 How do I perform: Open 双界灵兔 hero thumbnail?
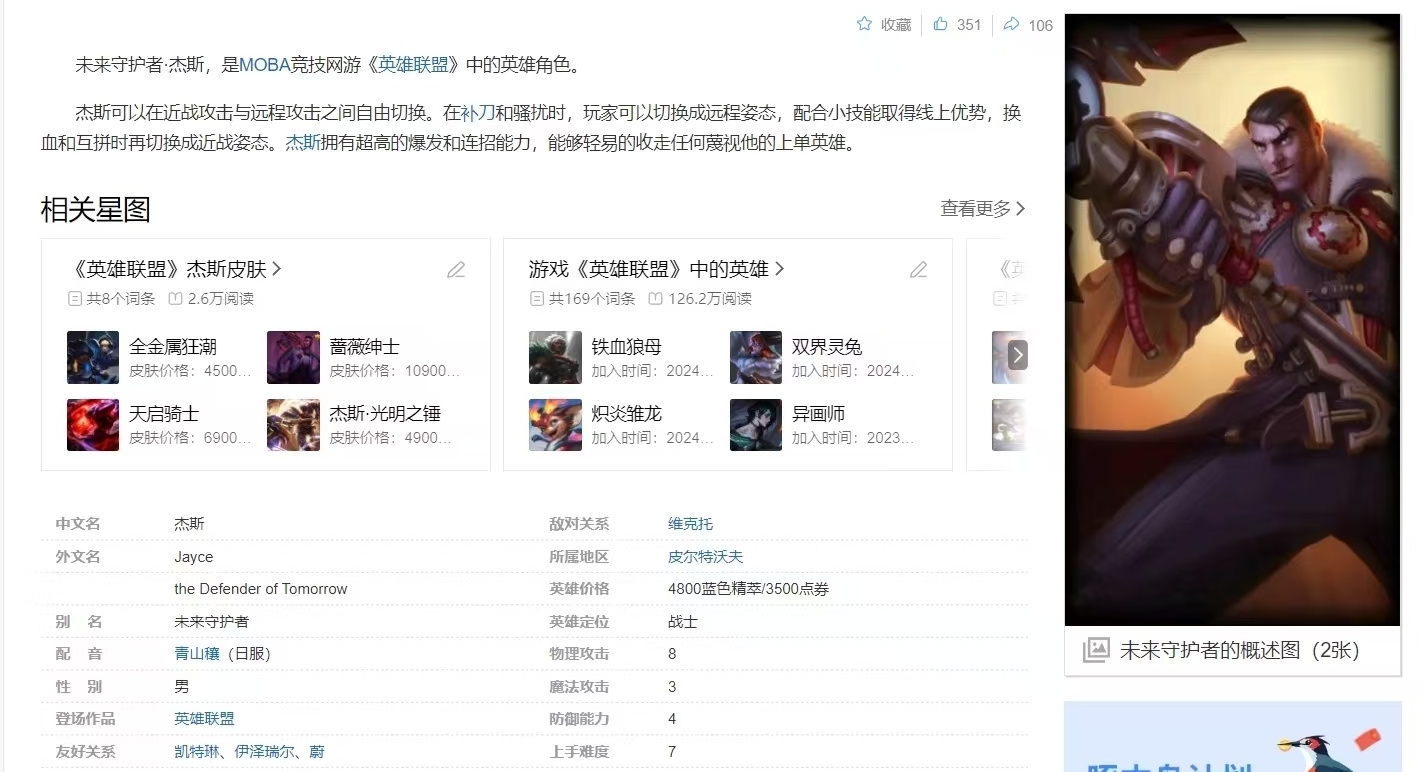(756, 357)
